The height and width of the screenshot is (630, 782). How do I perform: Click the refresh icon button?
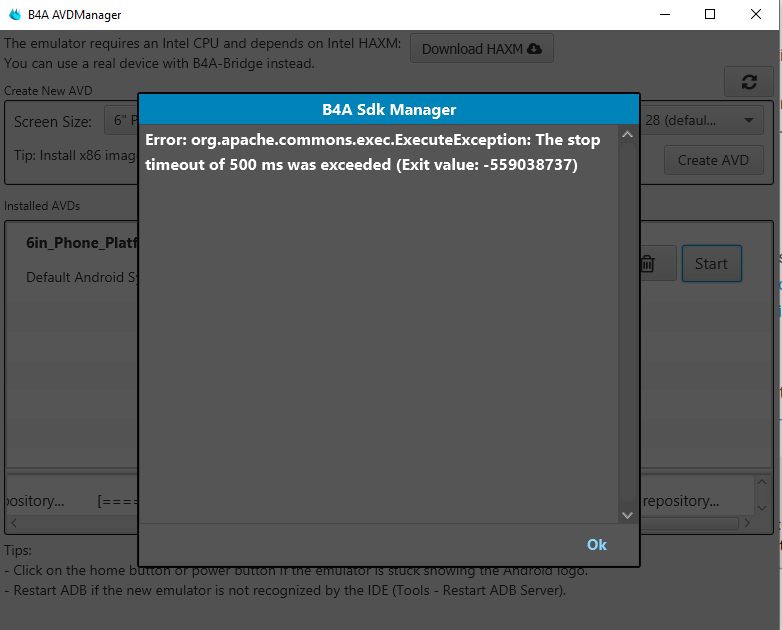(x=749, y=82)
